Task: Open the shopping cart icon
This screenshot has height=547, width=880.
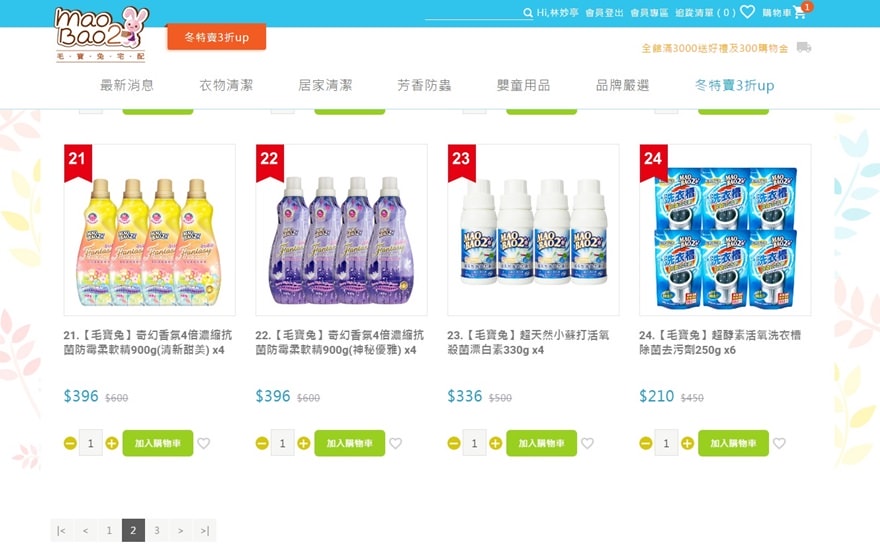Action: pos(800,13)
